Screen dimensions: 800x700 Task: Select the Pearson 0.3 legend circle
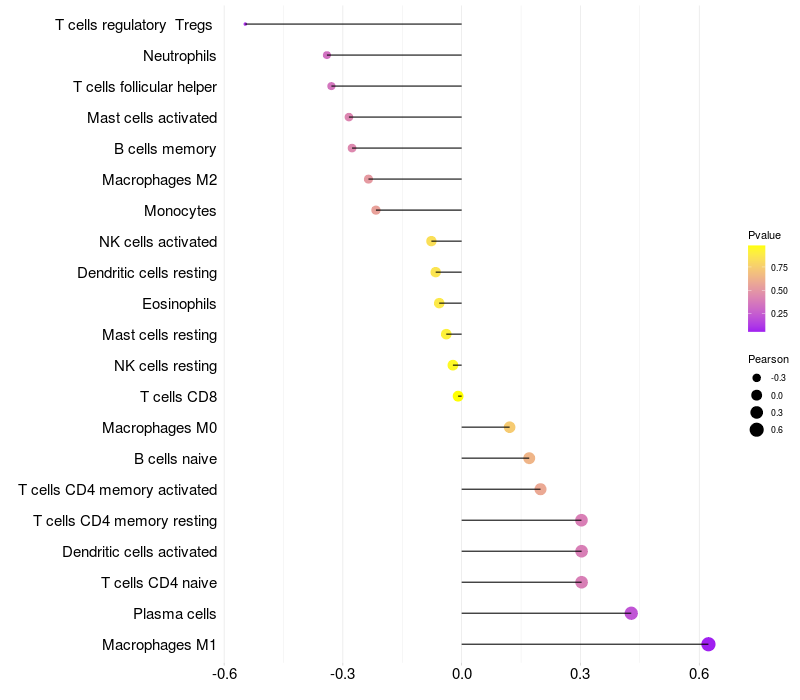tap(757, 412)
